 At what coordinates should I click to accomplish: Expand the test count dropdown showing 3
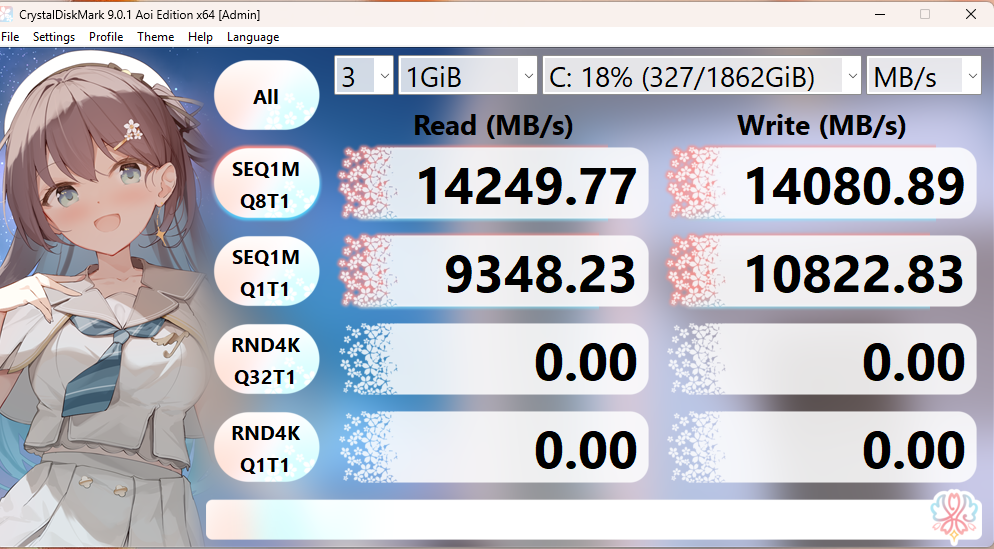364,77
